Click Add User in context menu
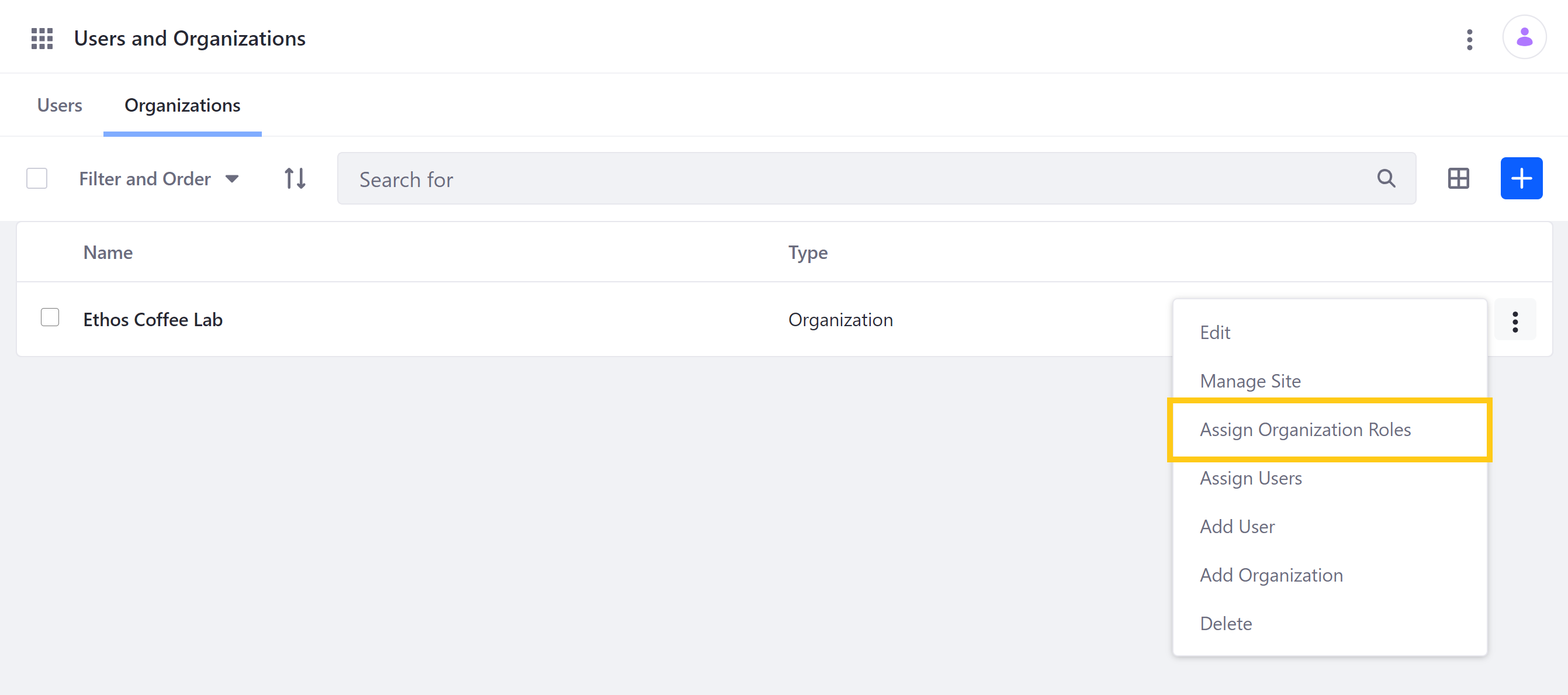The width and height of the screenshot is (1568, 695). 1237,526
